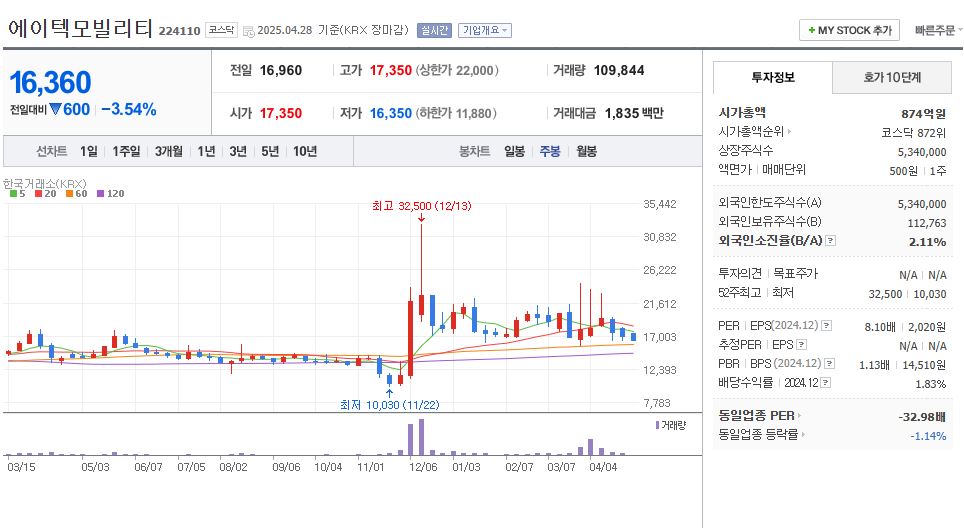Switch to 월봉 candlestick chart
This screenshot has width=964, height=528.
click(587, 151)
